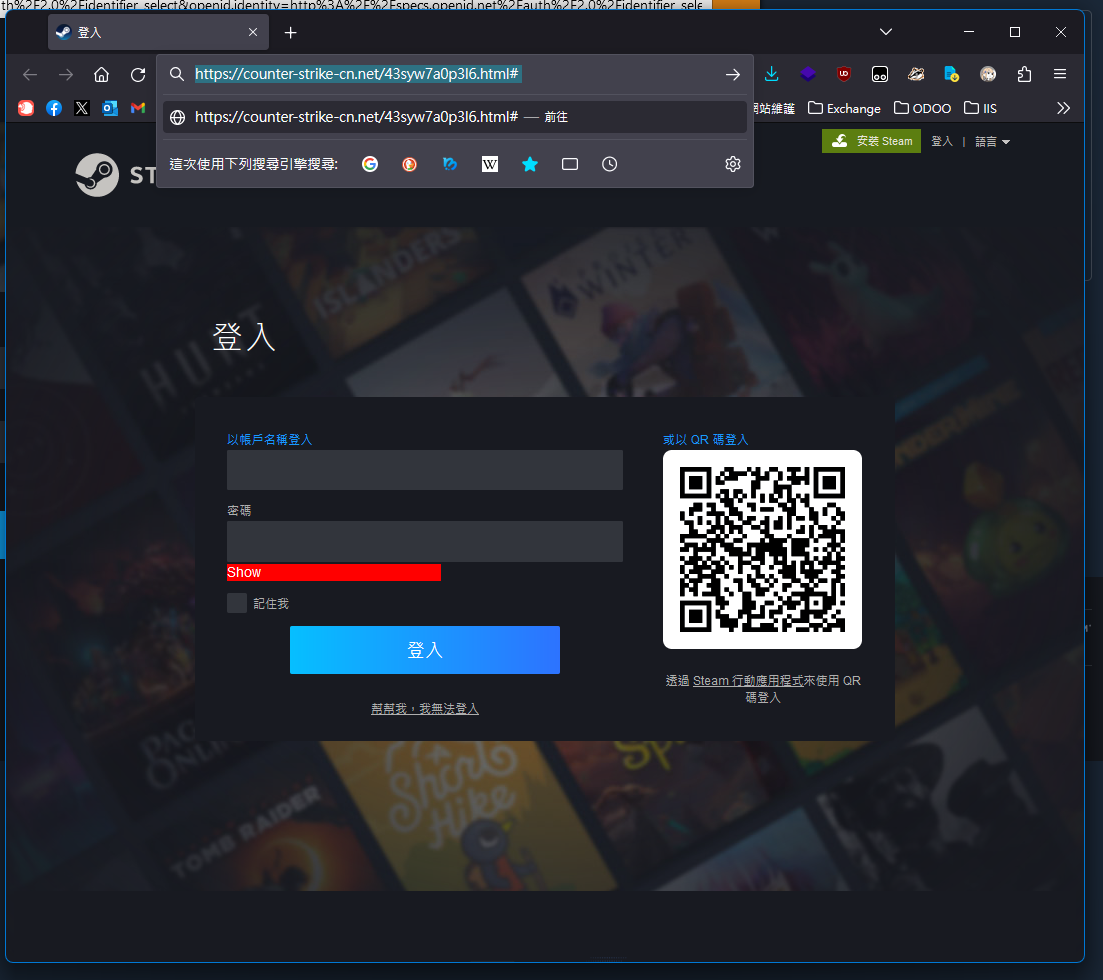
Task: Select the URL suggestion row with 前往
Action: (x=454, y=117)
